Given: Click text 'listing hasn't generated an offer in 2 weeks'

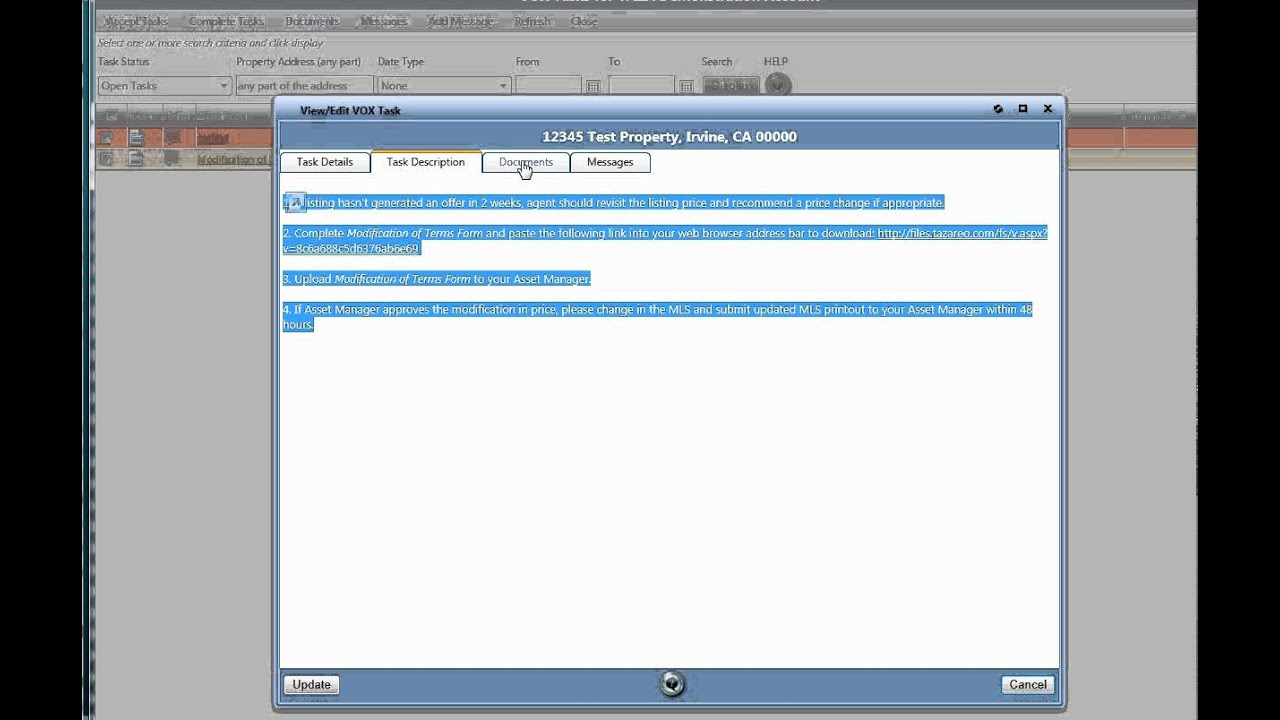Looking at the screenshot, I should pyautogui.click(x=413, y=203).
